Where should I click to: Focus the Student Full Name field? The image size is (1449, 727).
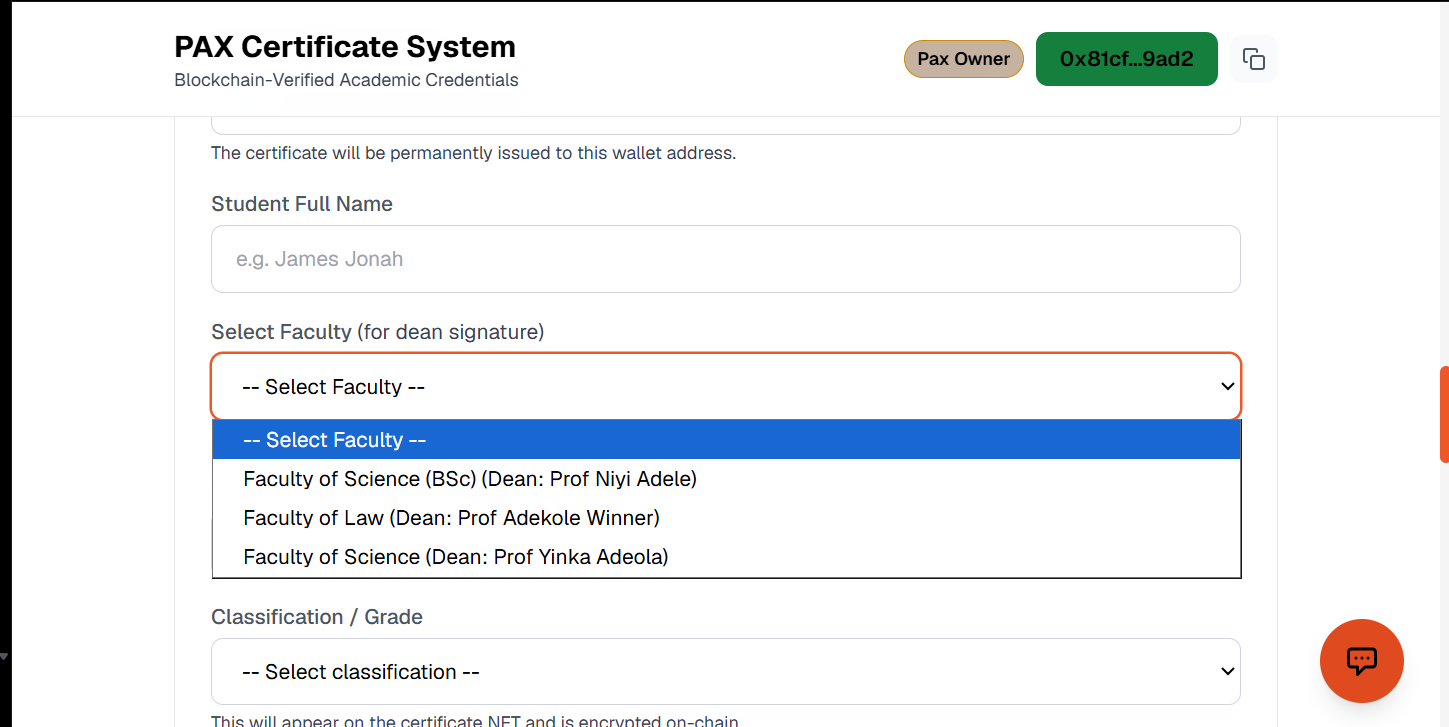[726, 259]
